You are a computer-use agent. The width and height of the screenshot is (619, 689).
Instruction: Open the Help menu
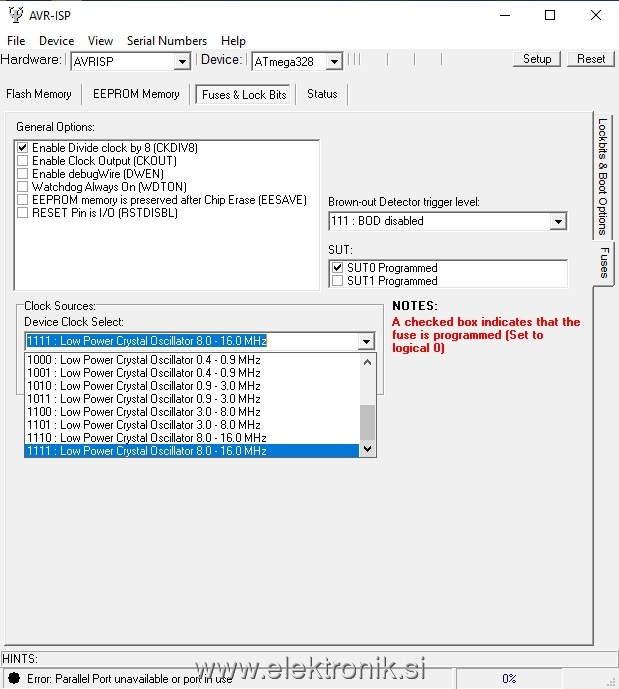[x=233, y=41]
